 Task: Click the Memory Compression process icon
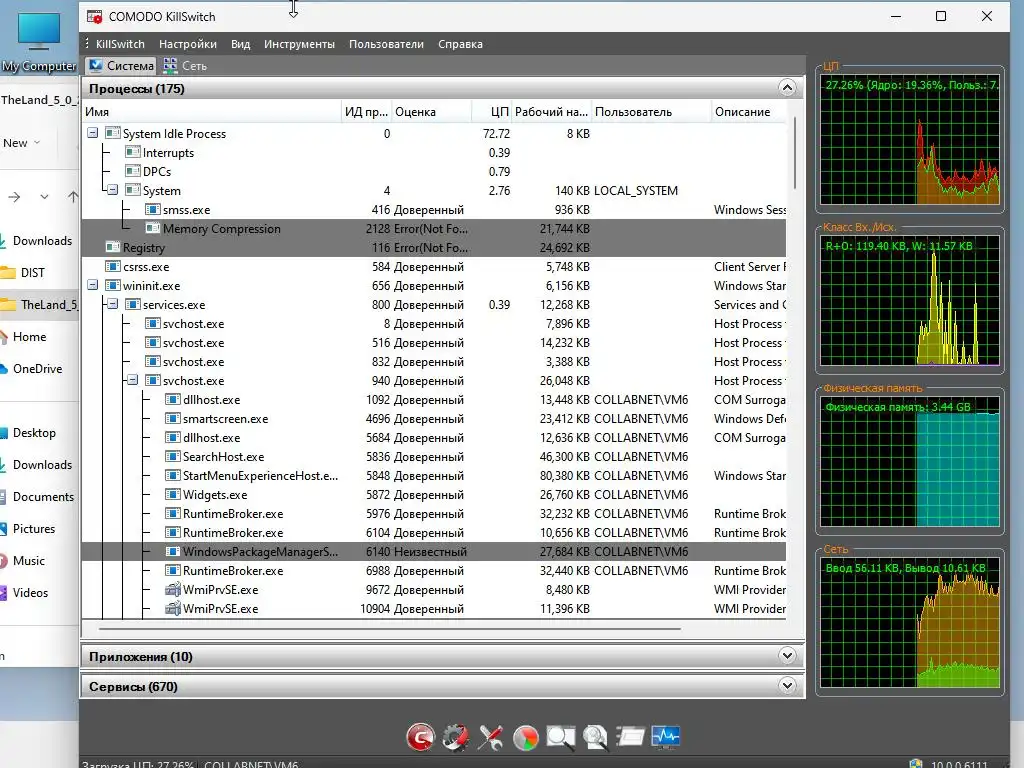(153, 229)
